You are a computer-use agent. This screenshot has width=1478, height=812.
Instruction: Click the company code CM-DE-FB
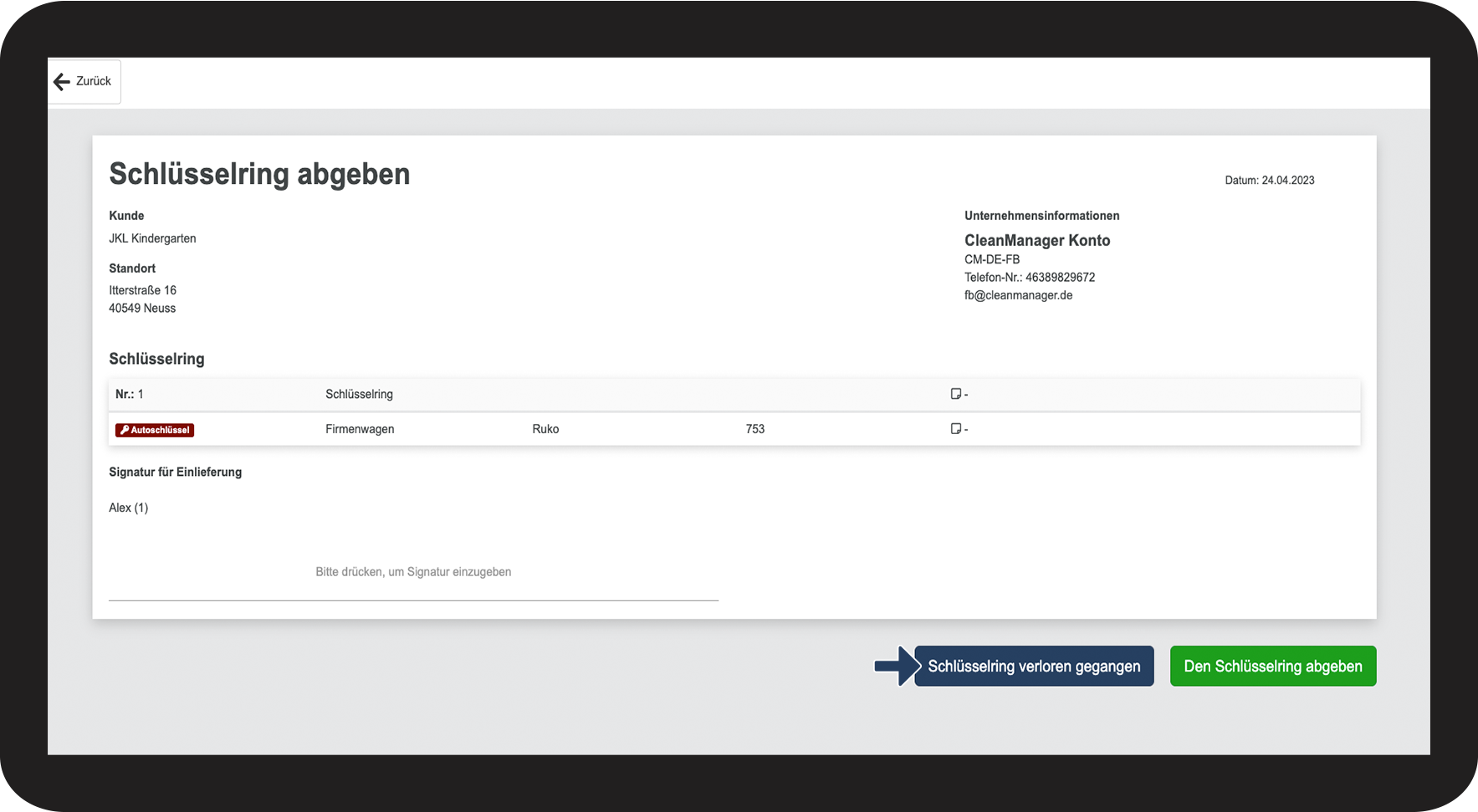(992, 259)
